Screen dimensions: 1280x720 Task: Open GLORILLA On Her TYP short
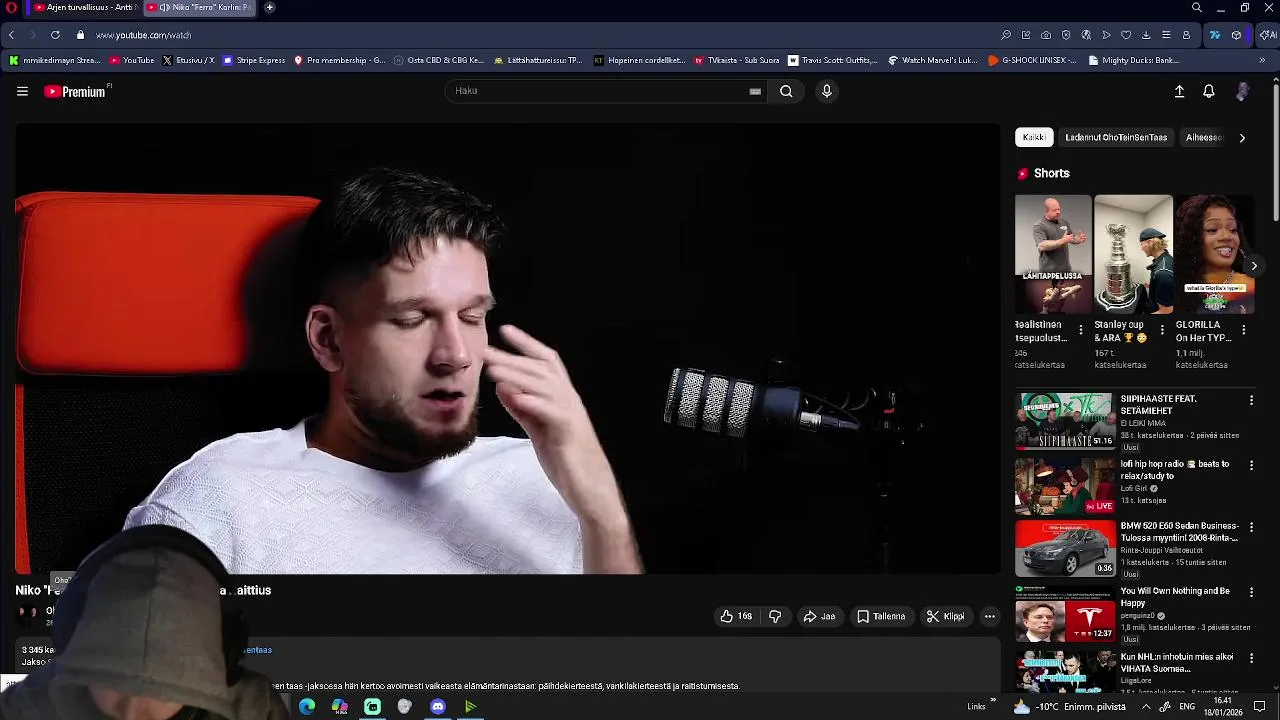click(1214, 254)
